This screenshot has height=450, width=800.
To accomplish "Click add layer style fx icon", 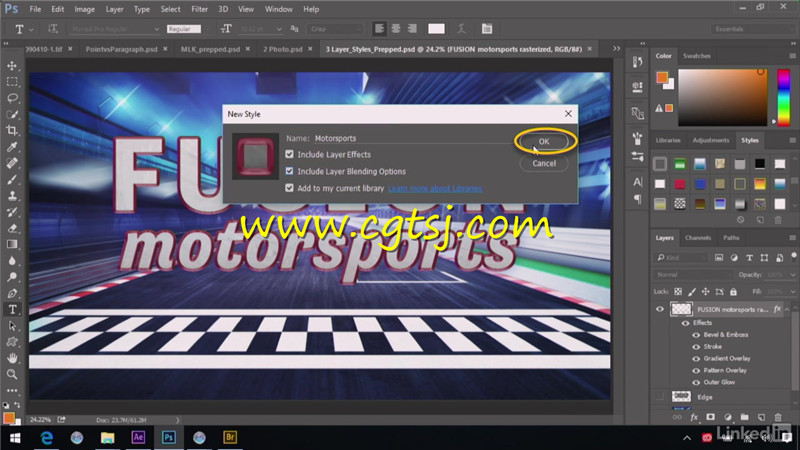I will point(694,417).
